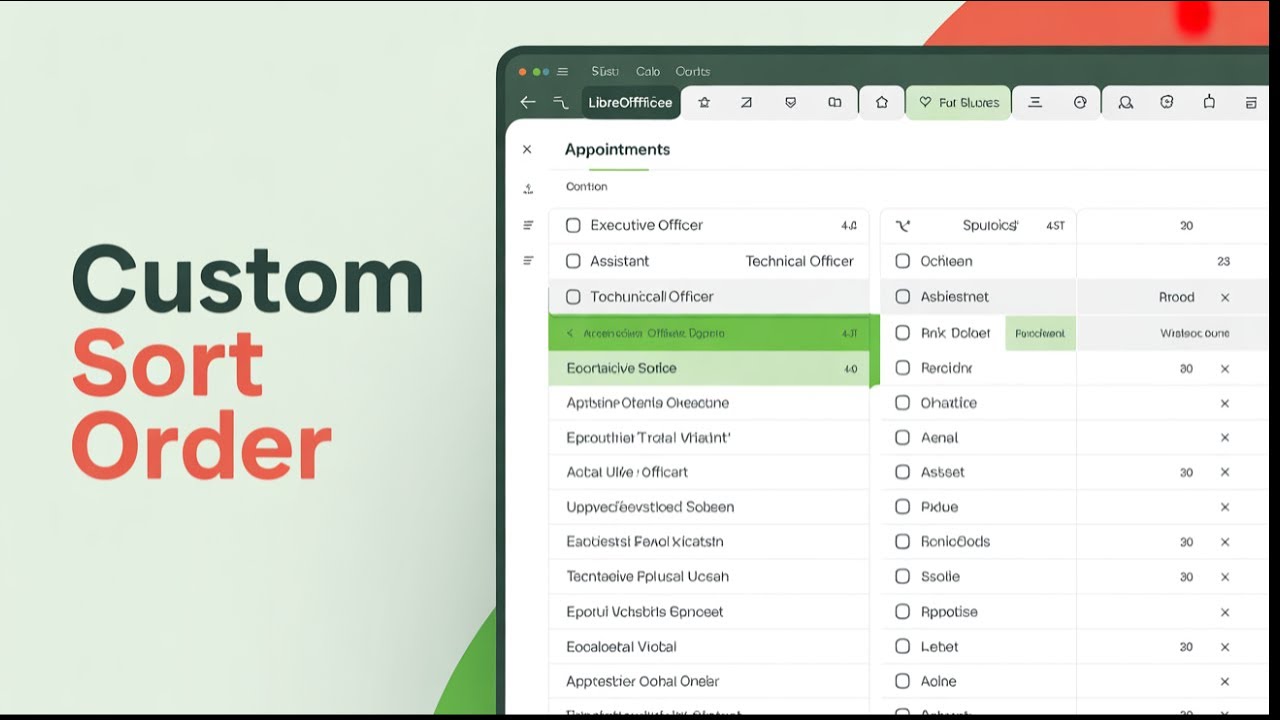The width and height of the screenshot is (1280, 720).
Task: Select the Appointments tab heading
Action: click(x=617, y=149)
